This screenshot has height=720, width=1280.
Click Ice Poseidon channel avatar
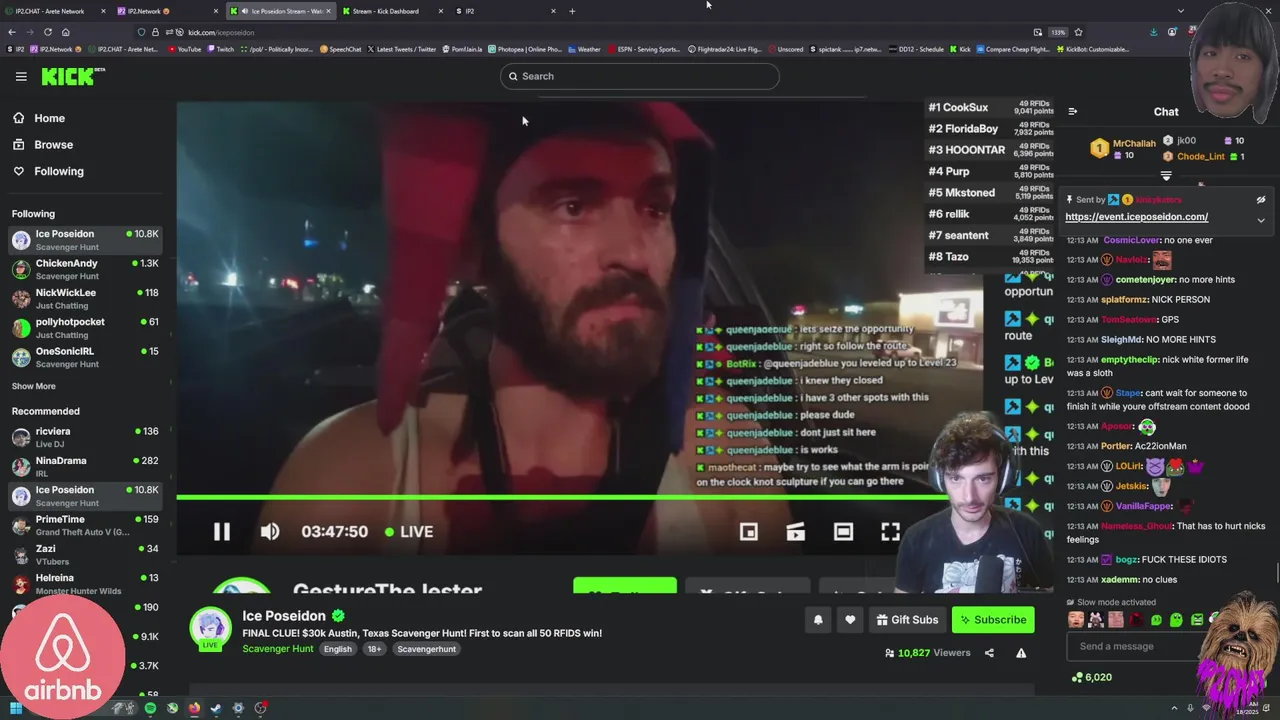tap(211, 628)
